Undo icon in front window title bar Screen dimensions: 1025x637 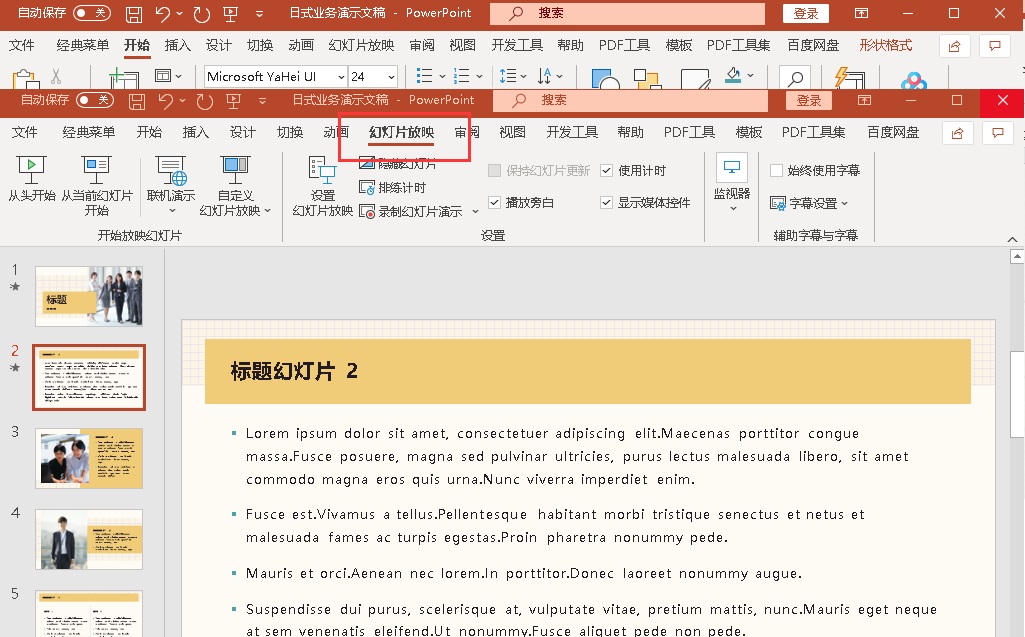coord(166,101)
